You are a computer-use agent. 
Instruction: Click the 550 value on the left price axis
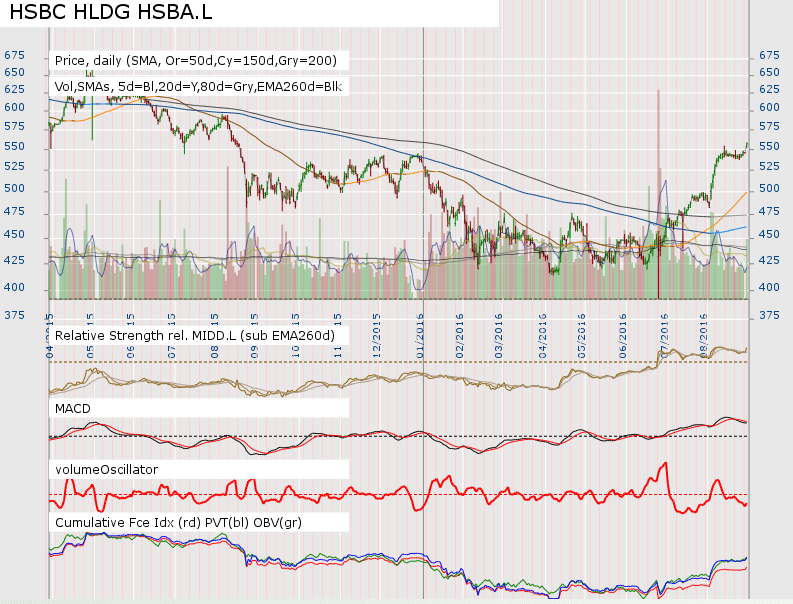pyautogui.click(x=14, y=146)
